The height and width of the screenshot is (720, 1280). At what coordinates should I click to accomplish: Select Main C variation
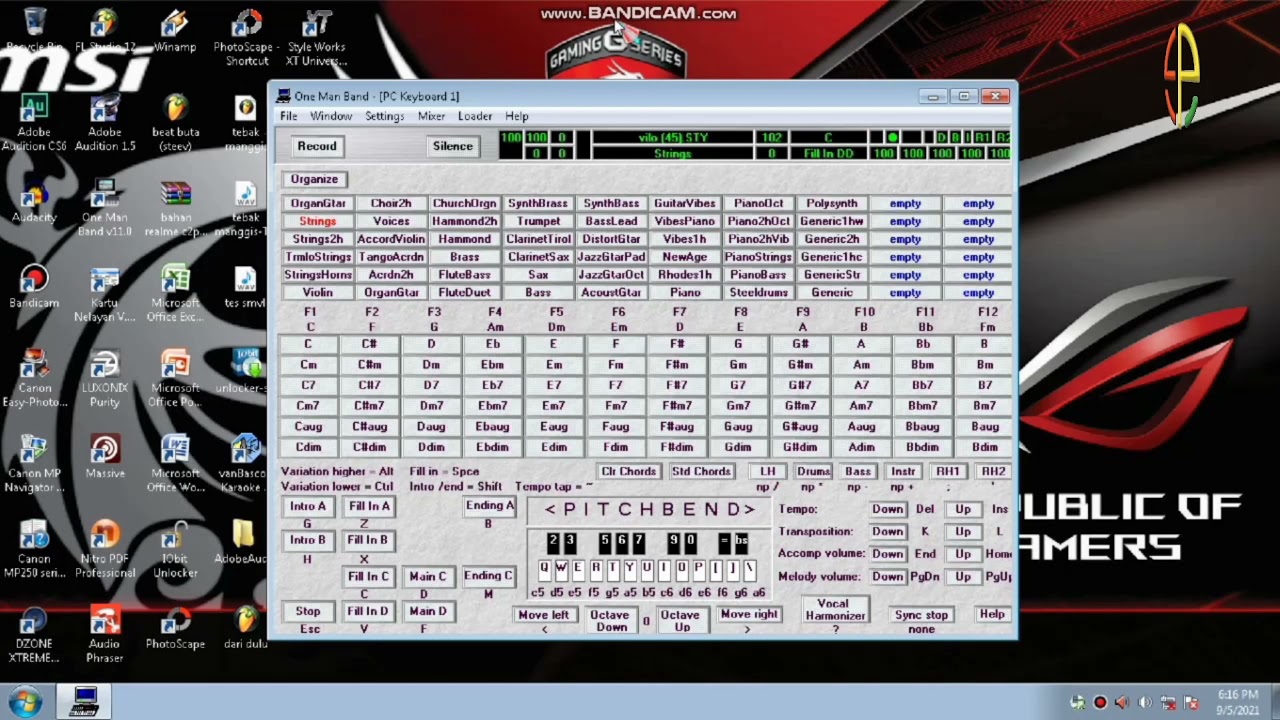(x=427, y=576)
